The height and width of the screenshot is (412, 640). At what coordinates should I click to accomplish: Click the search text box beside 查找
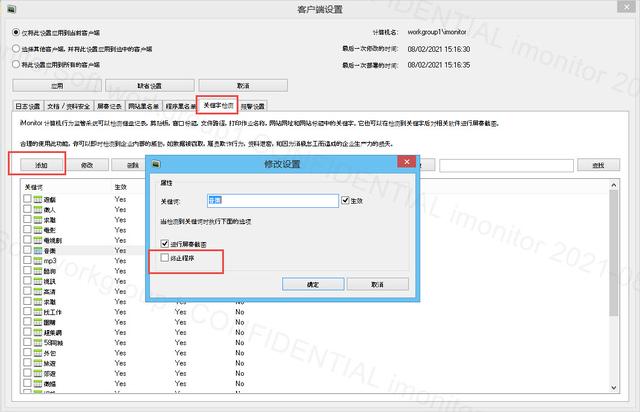click(507, 165)
